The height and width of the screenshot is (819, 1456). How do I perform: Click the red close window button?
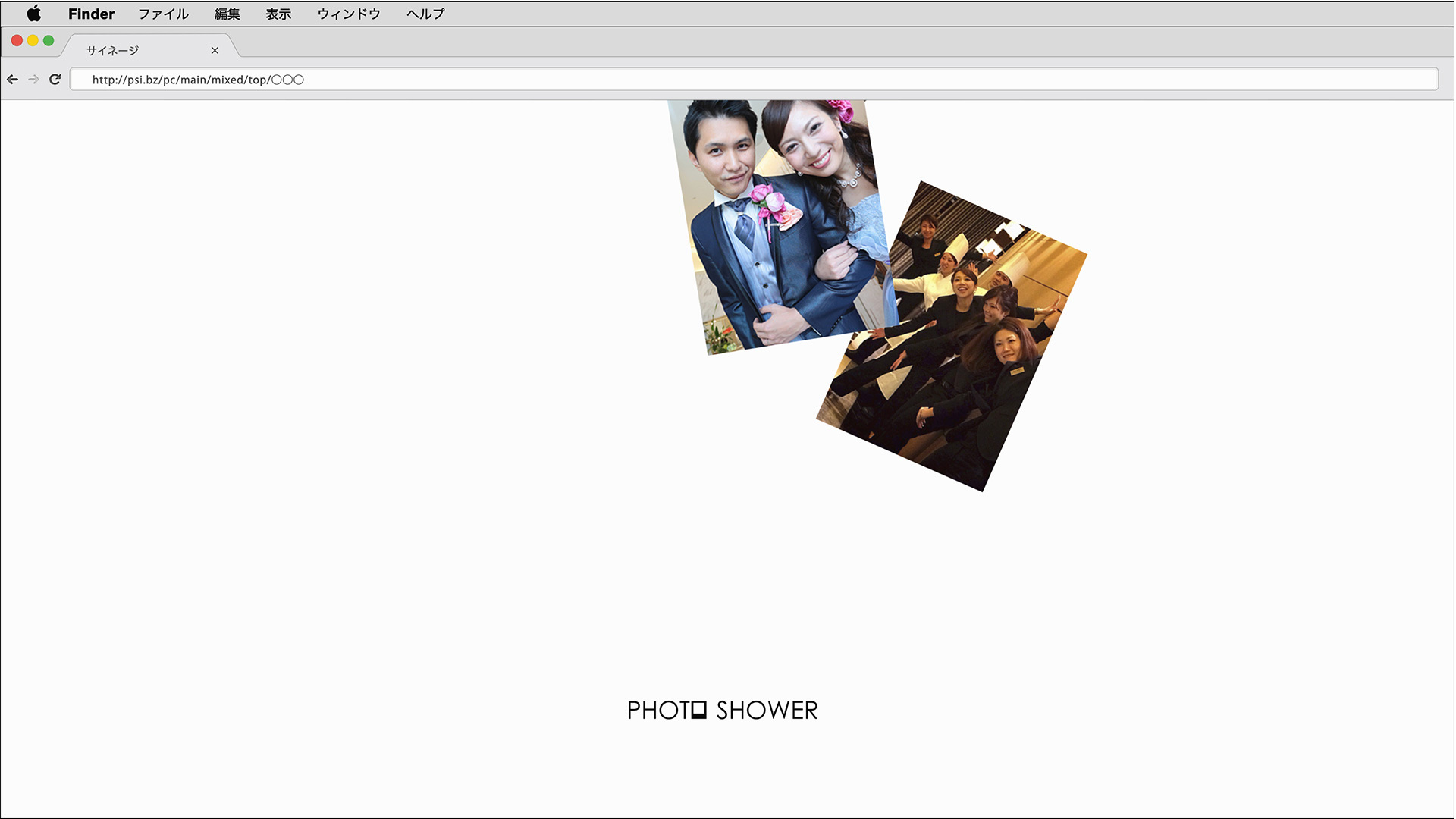[x=17, y=41]
